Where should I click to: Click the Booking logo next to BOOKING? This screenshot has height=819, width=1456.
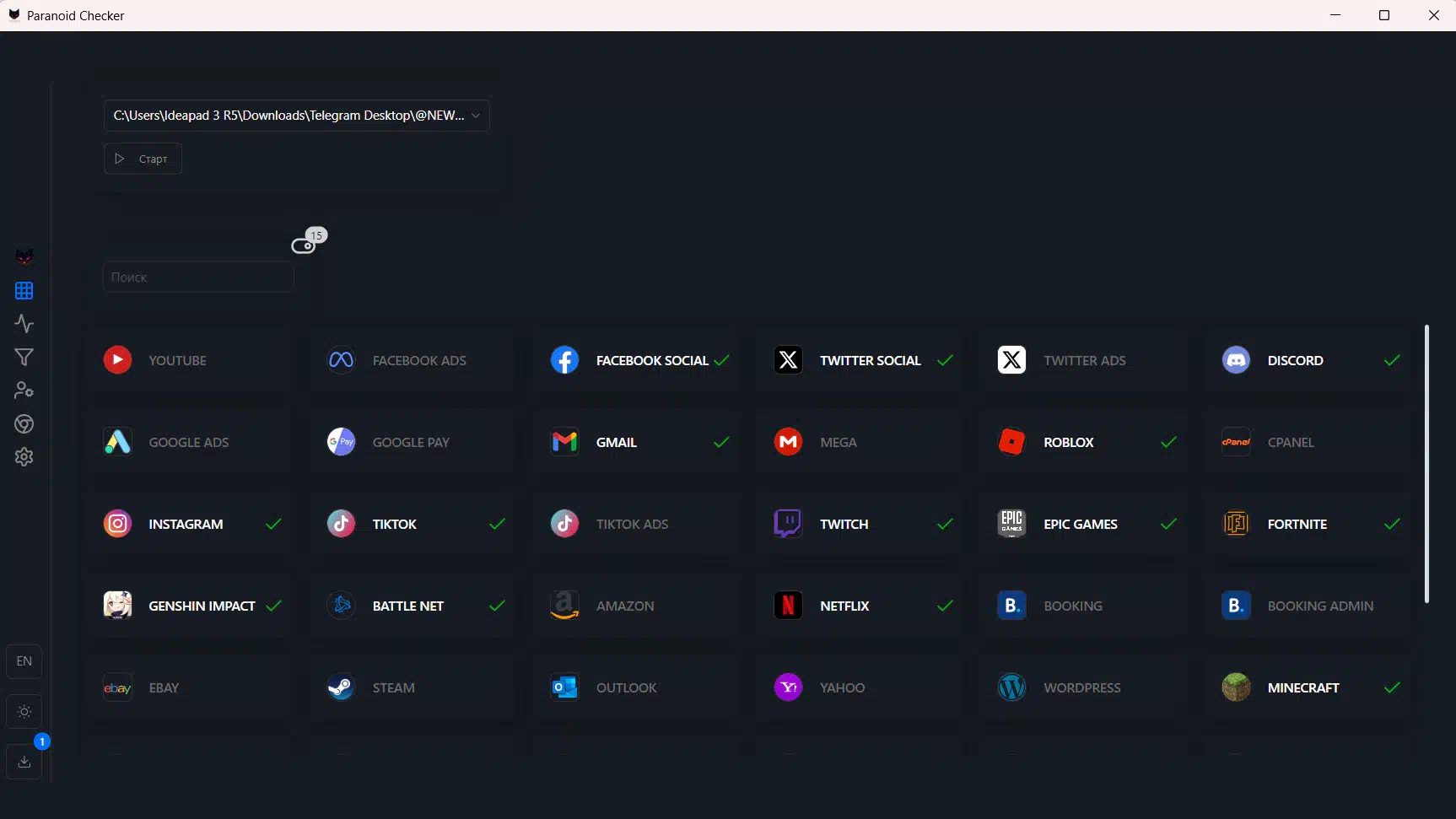tap(1011, 606)
